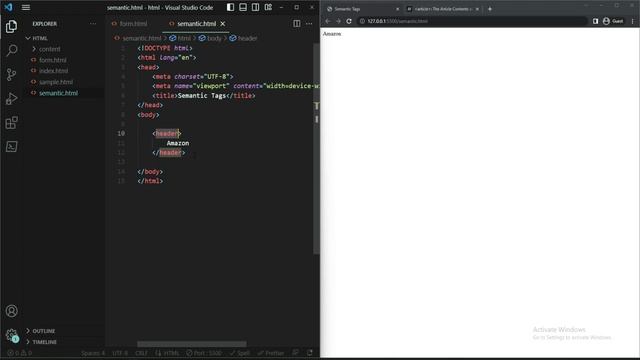Click Prettier status bar item
Image resolution: width=640 pixels, height=360 pixels.
pyautogui.click(x=271, y=353)
